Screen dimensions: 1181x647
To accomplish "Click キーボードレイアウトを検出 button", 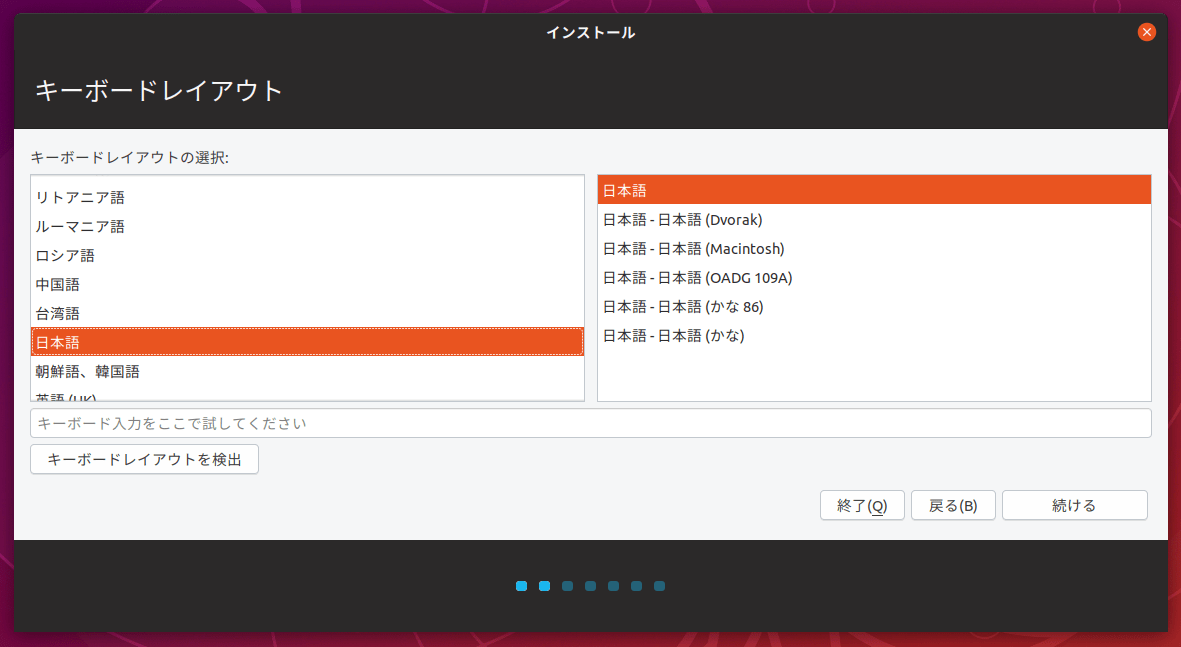I will (x=145, y=459).
